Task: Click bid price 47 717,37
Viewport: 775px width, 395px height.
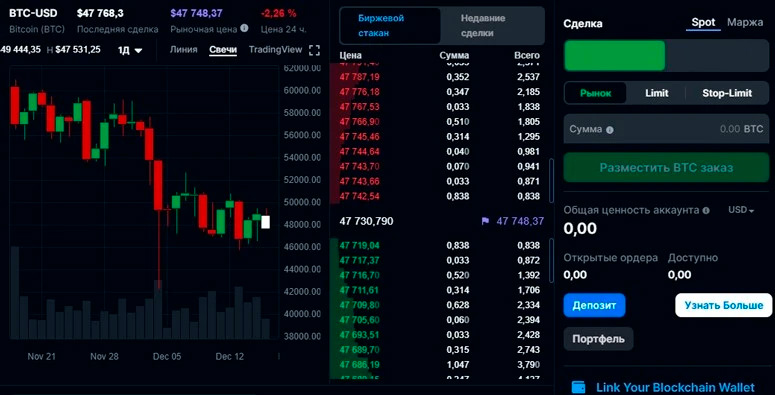Action: point(359,260)
